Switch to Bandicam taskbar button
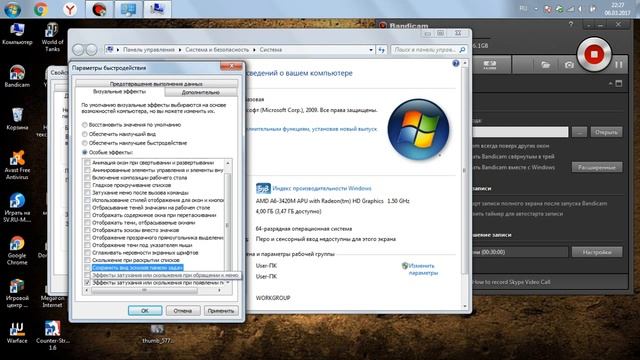This screenshot has width=640, height=360. point(99,9)
